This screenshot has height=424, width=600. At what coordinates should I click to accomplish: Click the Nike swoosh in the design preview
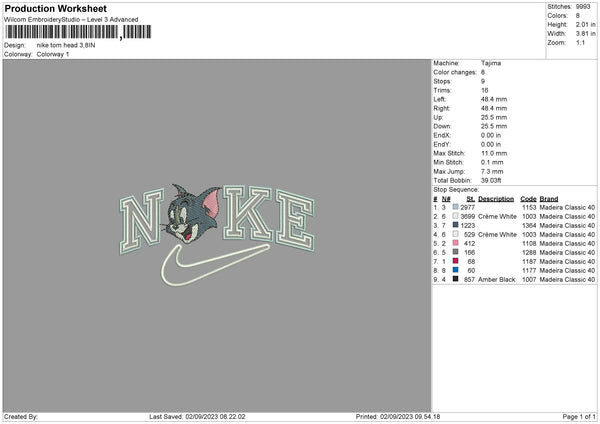coord(215,266)
